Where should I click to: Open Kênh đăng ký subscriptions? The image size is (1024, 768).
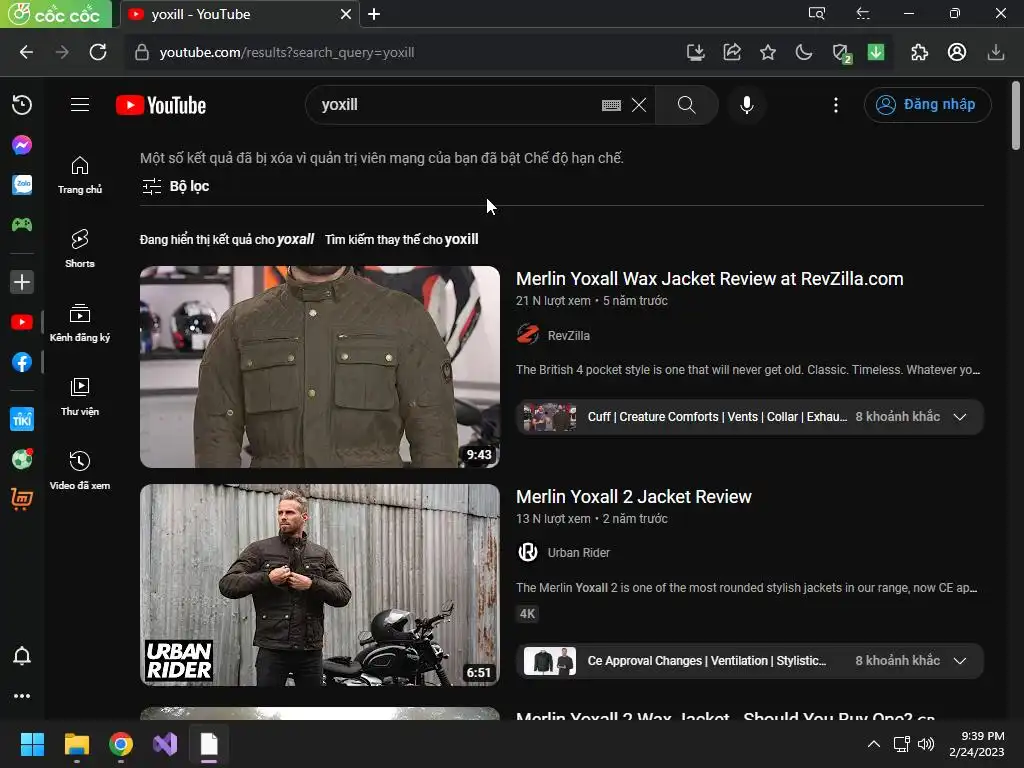tap(80, 323)
